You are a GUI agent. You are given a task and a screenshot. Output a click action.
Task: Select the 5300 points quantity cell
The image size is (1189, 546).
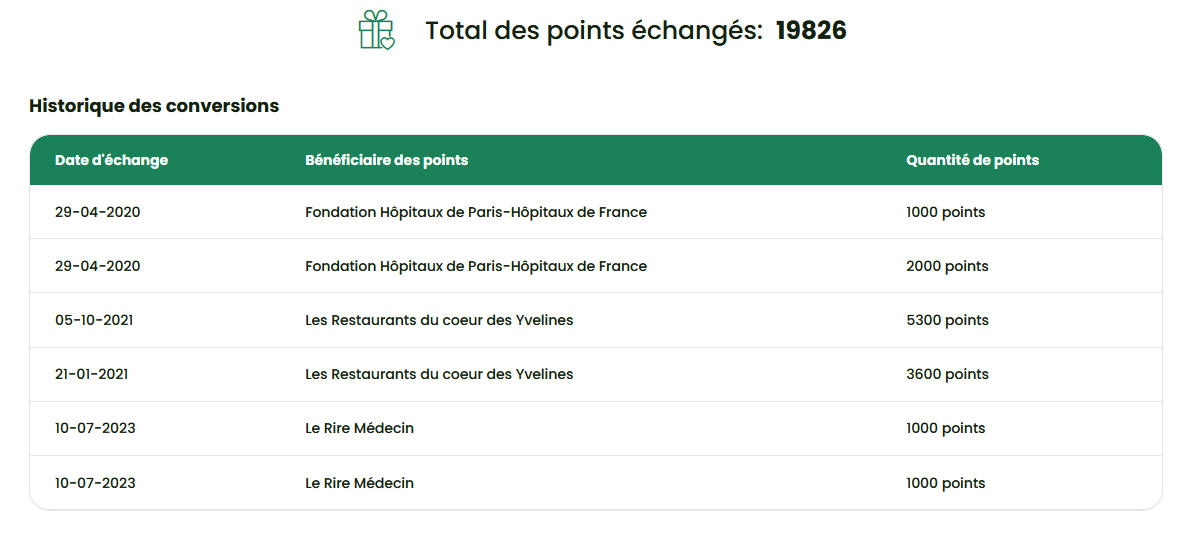(x=947, y=320)
